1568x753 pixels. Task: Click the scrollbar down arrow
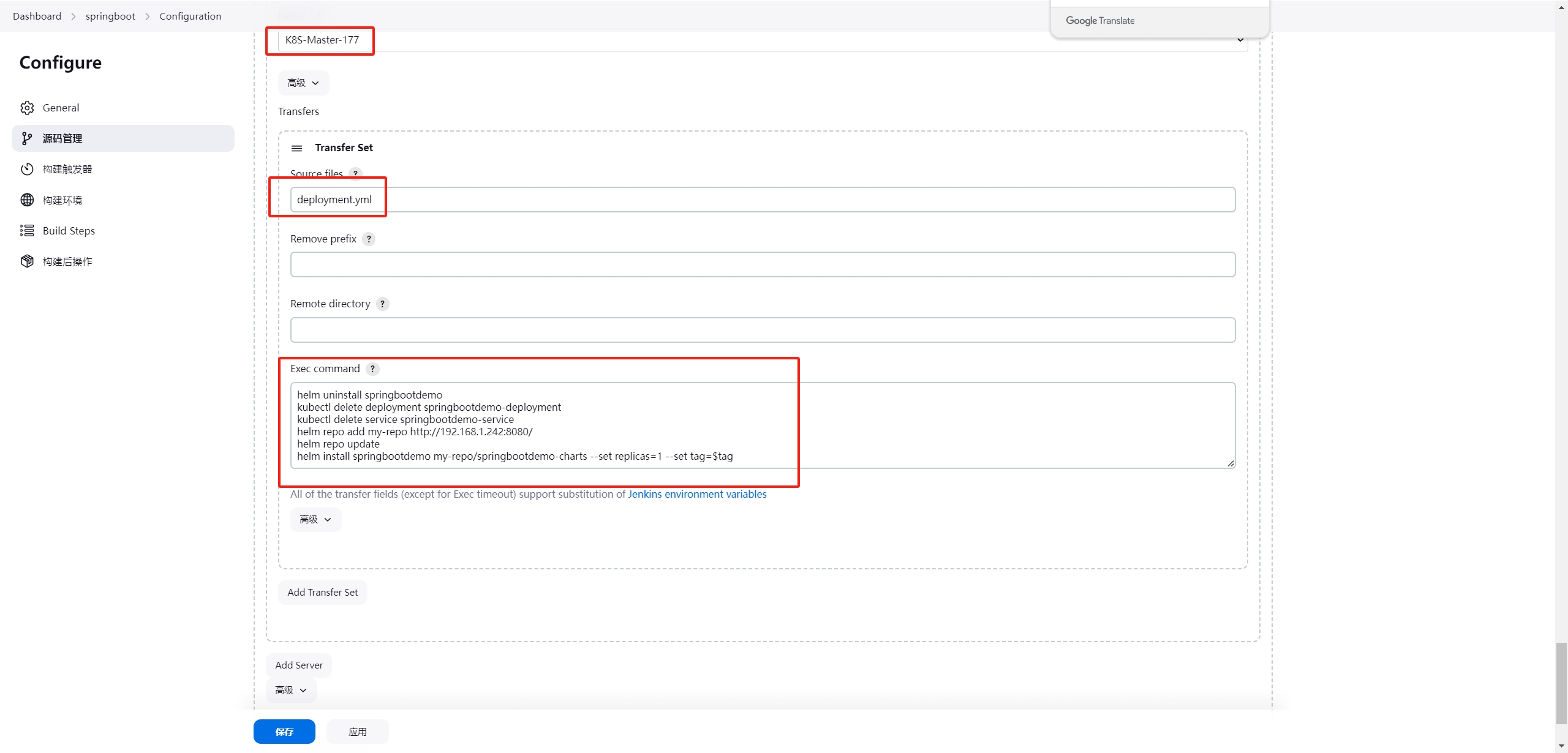(1561, 746)
